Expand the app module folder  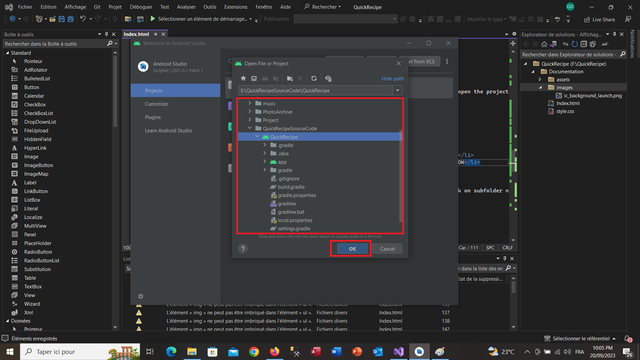click(265, 162)
